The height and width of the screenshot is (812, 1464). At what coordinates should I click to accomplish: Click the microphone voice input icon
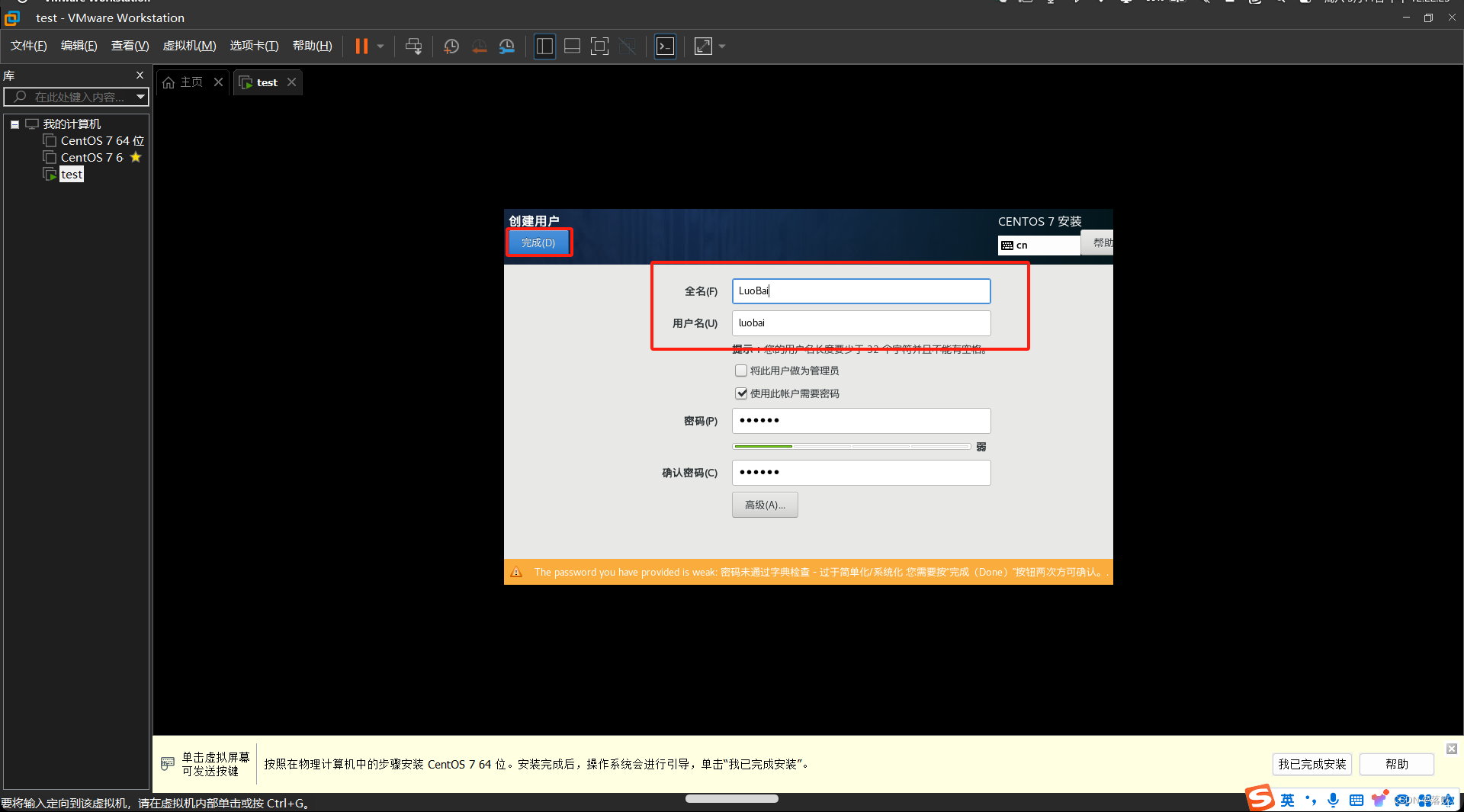point(1333,800)
